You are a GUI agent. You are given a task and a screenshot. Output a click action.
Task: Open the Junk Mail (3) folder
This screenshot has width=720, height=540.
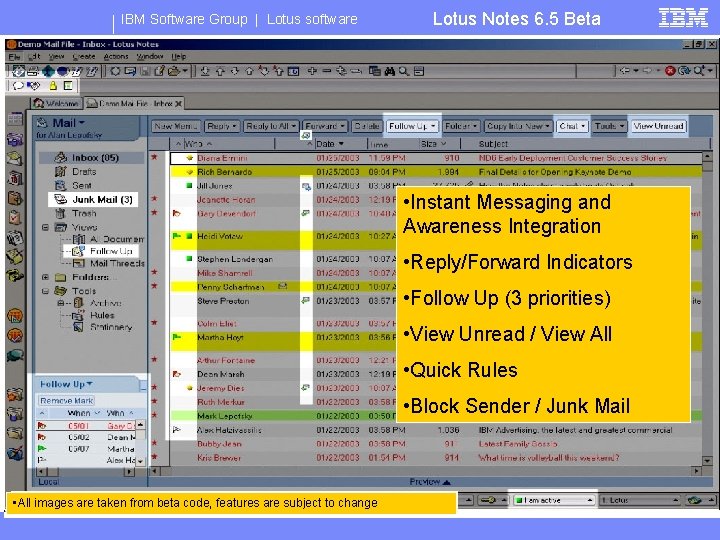click(93, 199)
